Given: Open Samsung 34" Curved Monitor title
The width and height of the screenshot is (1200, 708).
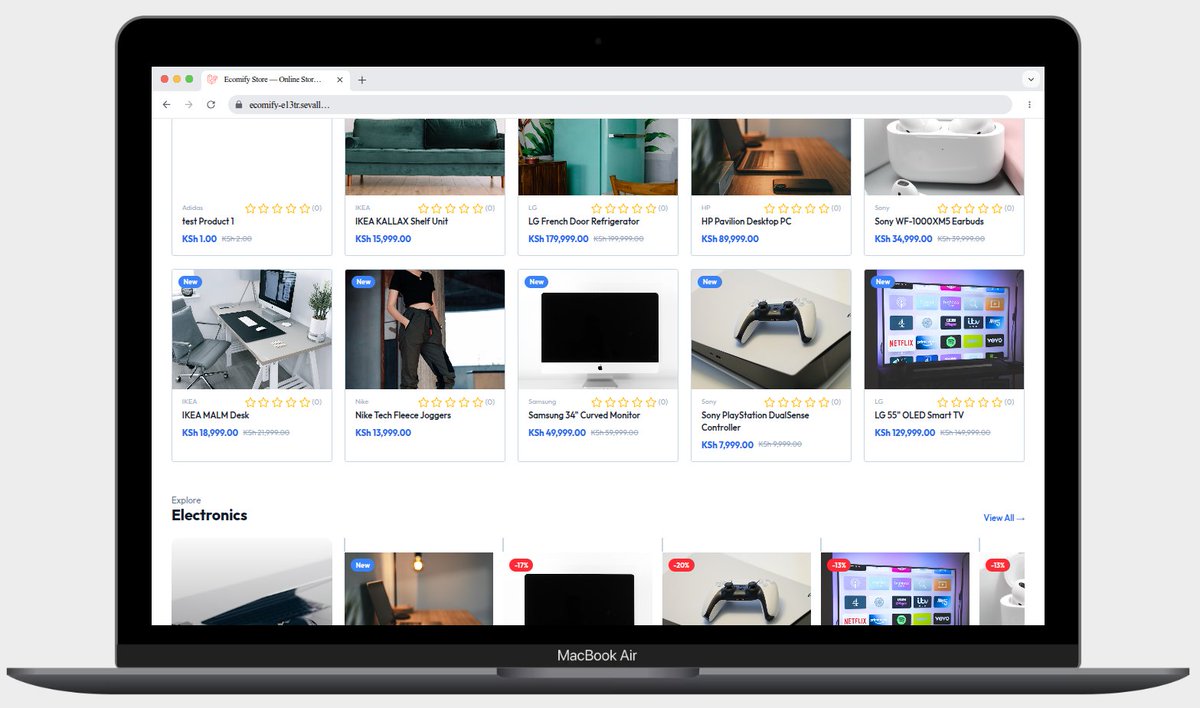Looking at the screenshot, I should [x=584, y=415].
